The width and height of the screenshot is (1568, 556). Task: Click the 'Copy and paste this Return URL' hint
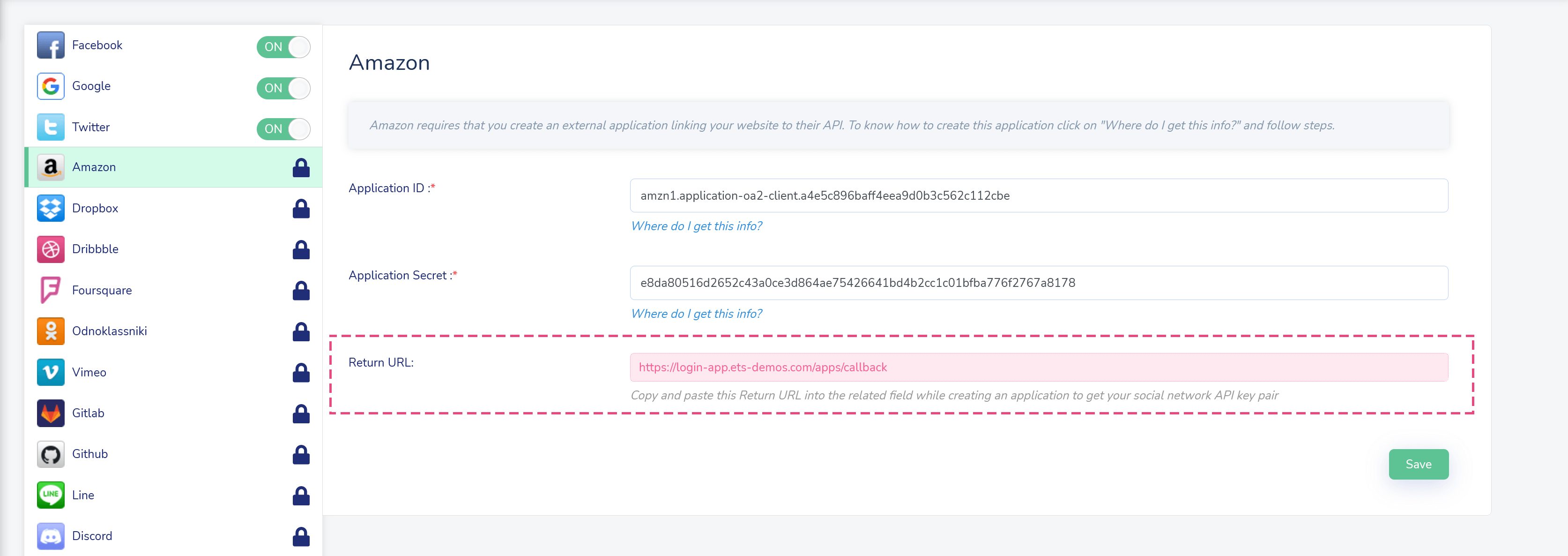coord(954,395)
